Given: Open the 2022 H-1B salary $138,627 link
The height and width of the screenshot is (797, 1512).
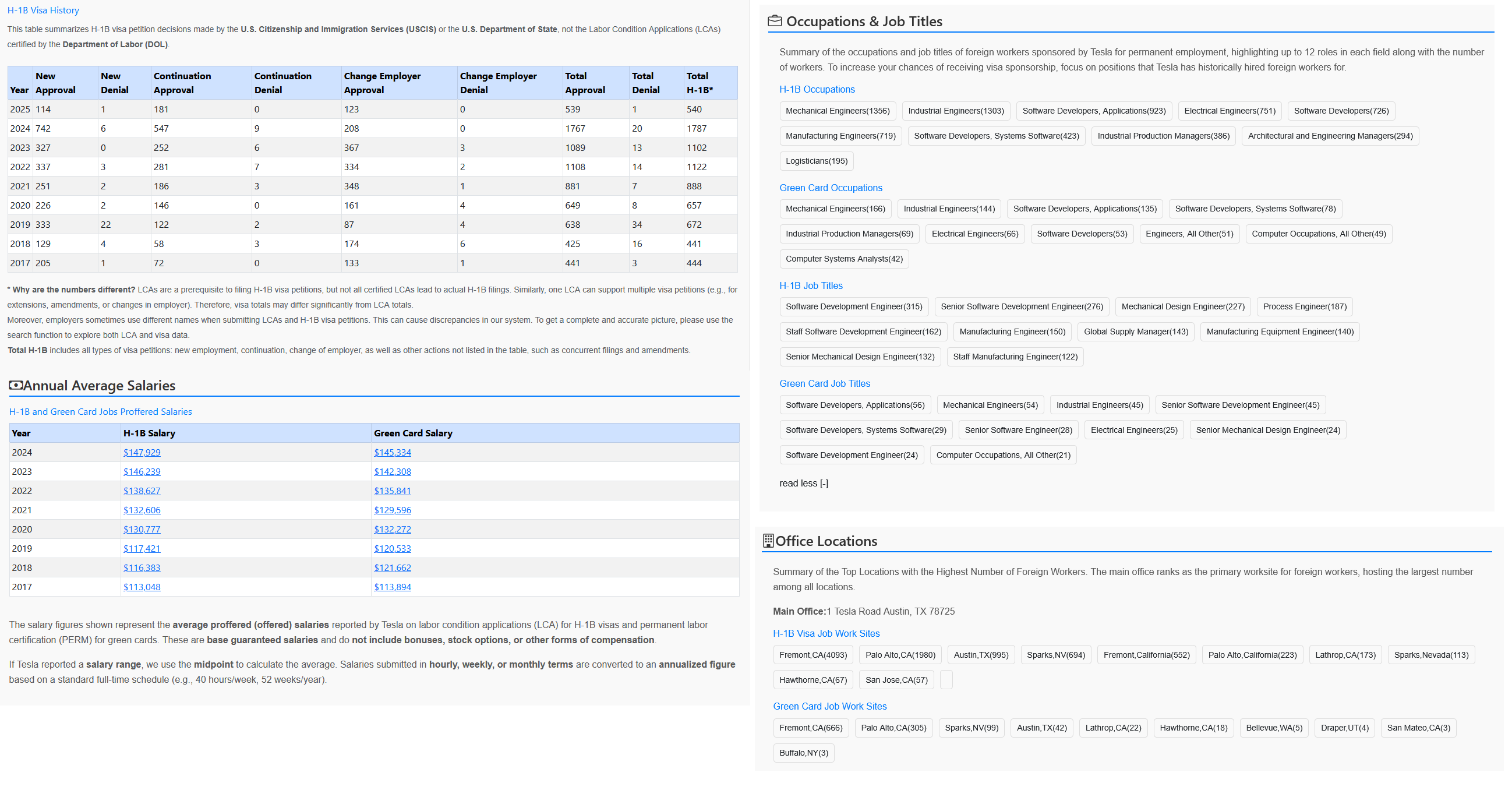Looking at the screenshot, I should pyautogui.click(x=142, y=491).
